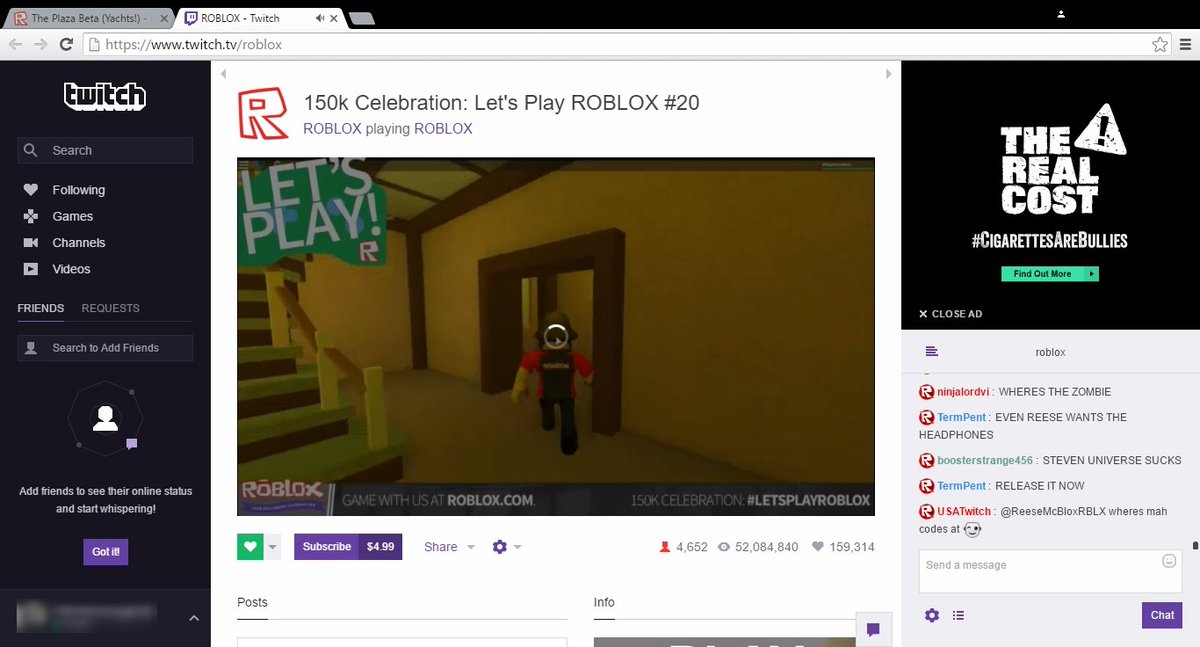Click the ROBLOX channel name link
Image resolution: width=1200 pixels, height=647 pixels.
click(x=332, y=129)
